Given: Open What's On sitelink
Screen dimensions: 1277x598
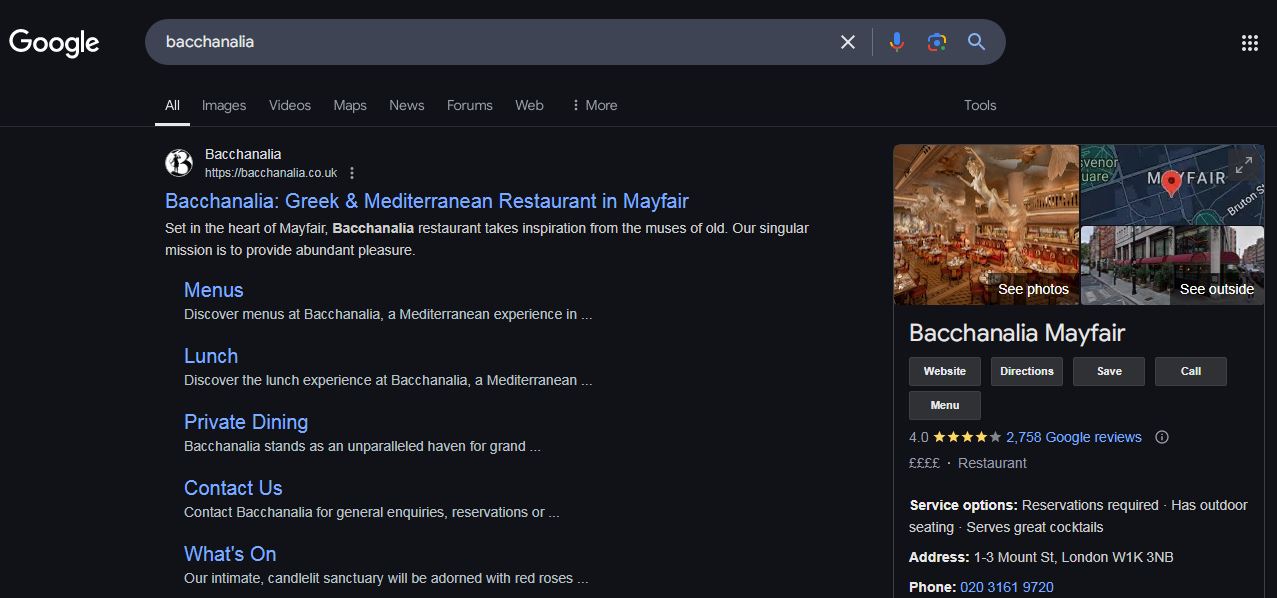Looking at the screenshot, I should pos(230,554).
